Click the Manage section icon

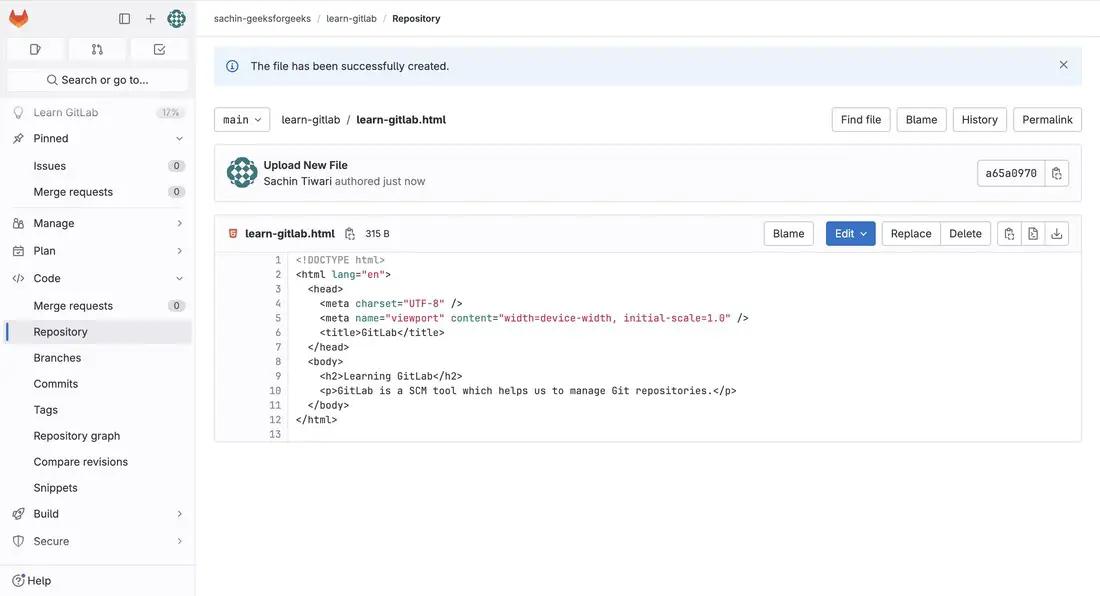18,223
